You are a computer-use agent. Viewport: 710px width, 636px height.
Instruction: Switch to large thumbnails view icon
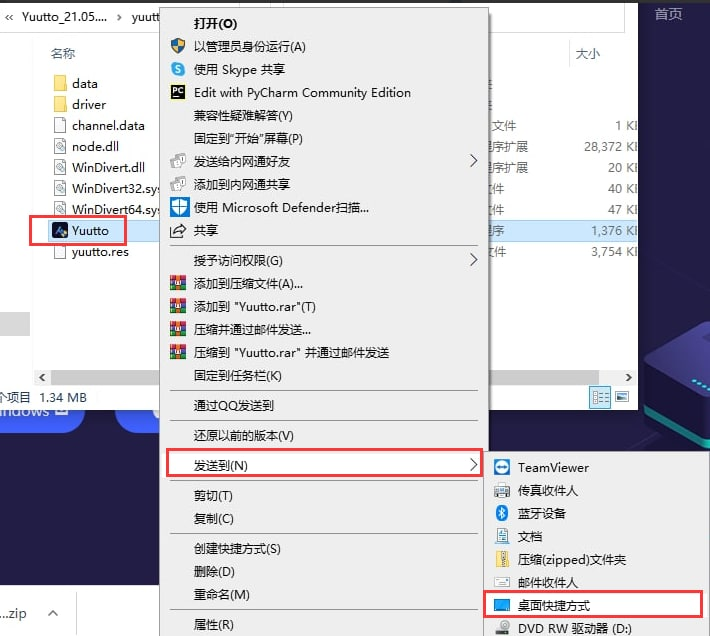click(622, 397)
